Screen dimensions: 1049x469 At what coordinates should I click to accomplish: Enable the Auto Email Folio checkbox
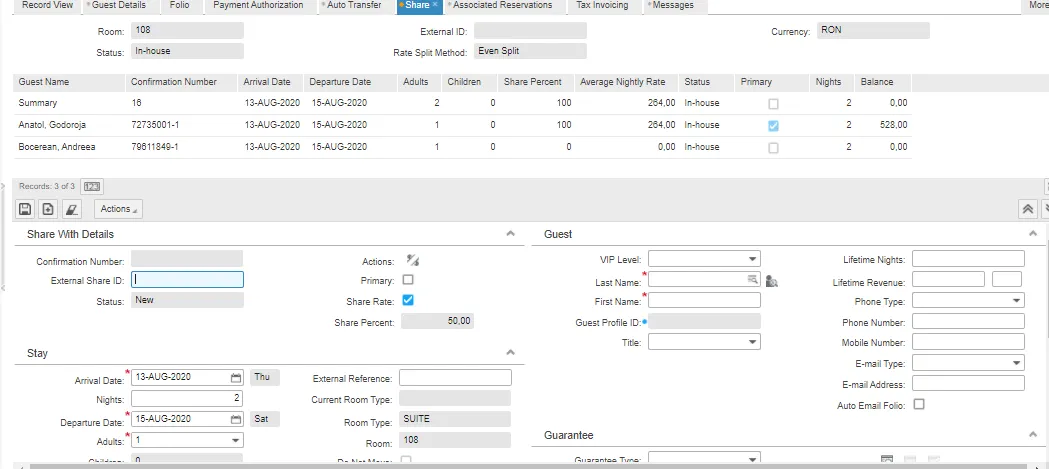(x=919, y=404)
